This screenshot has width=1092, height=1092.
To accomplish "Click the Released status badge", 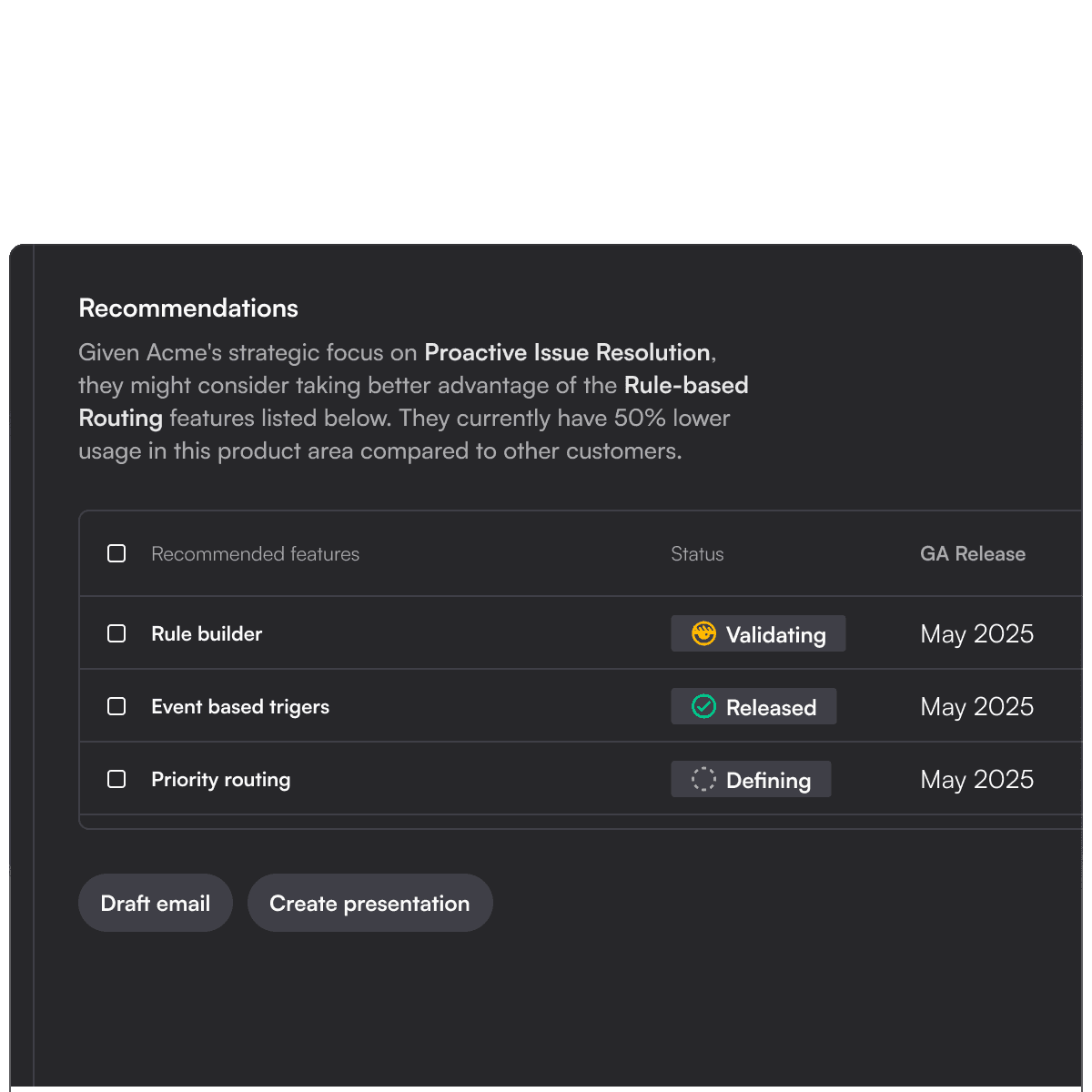I will 753,706.
